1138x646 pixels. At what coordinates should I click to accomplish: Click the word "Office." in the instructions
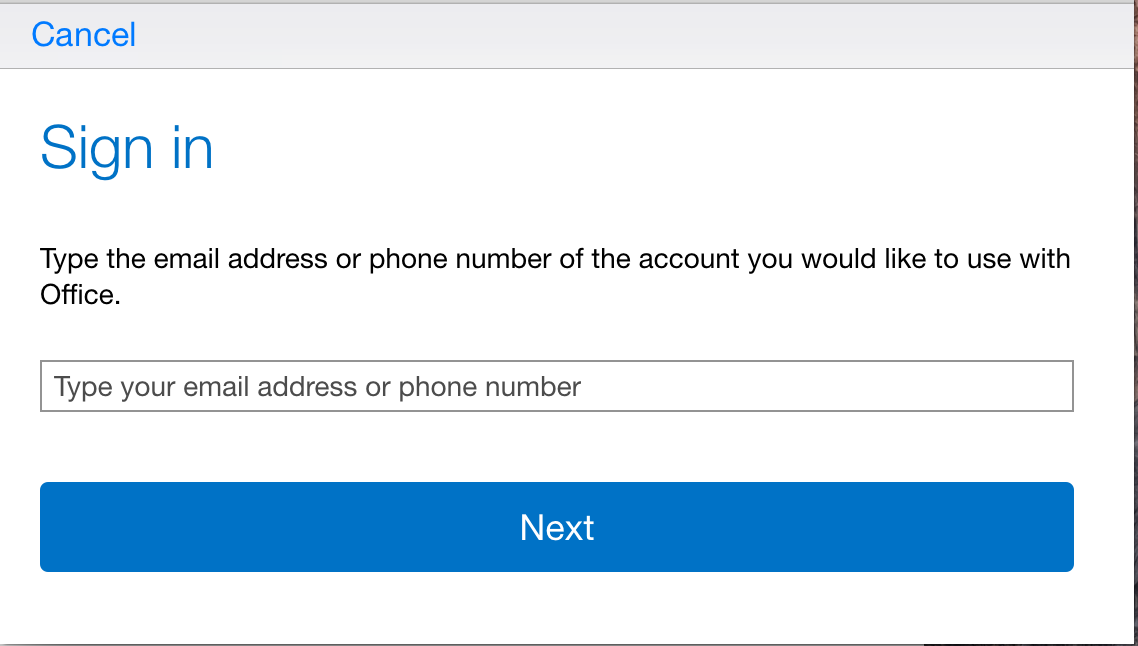coord(80,295)
